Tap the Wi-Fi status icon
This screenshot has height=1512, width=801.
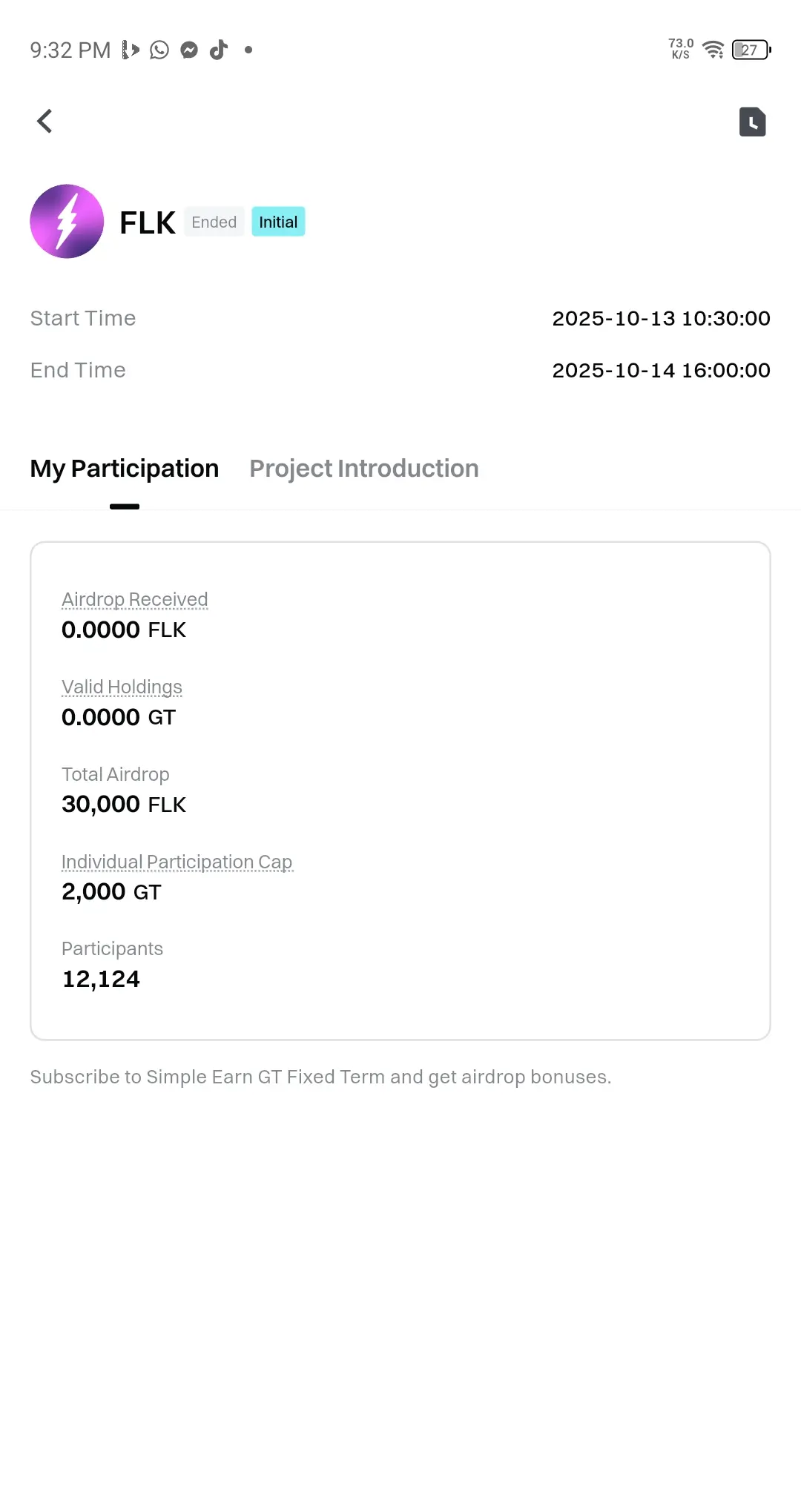point(713,50)
